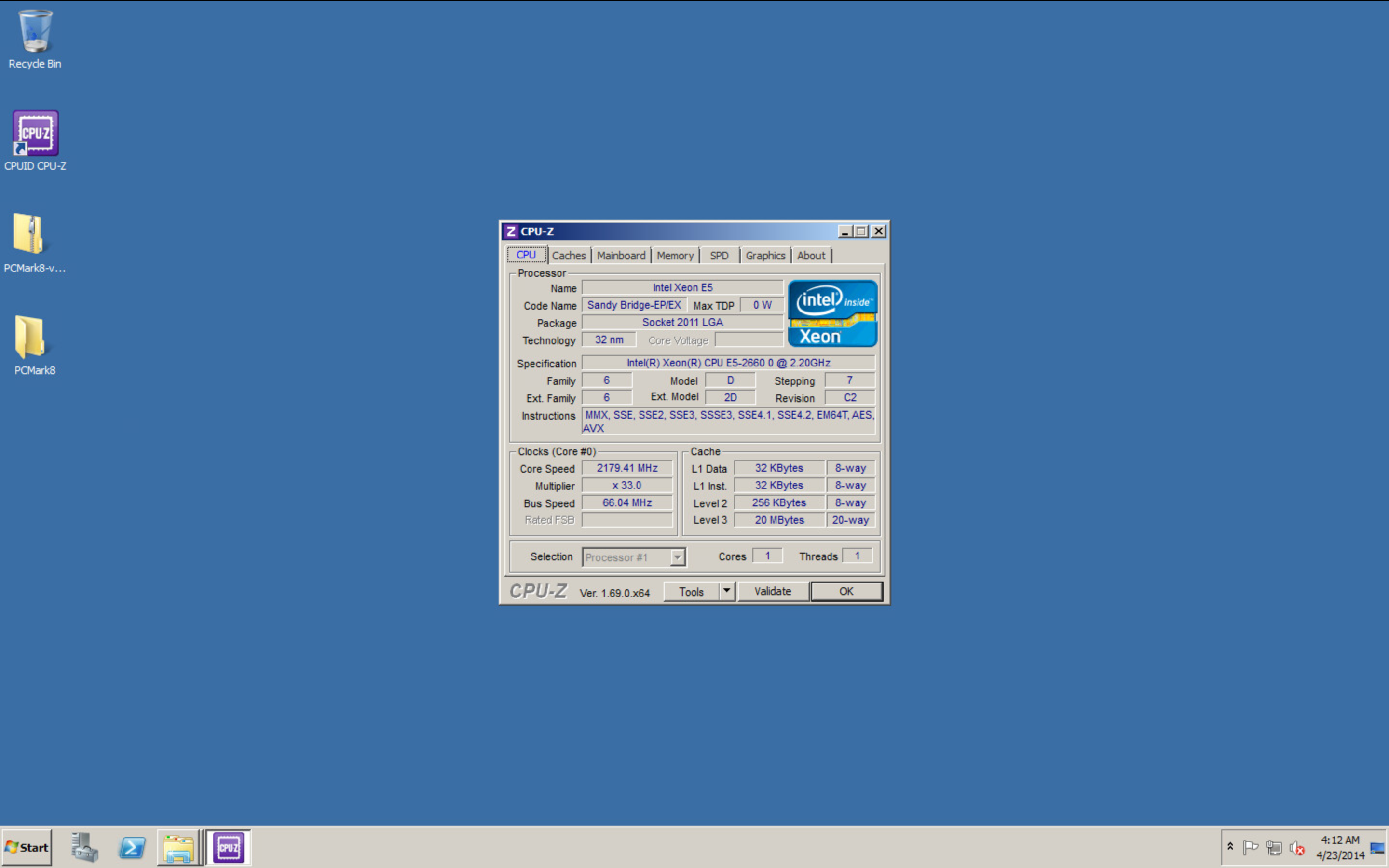Click the Start button

[x=27, y=847]
